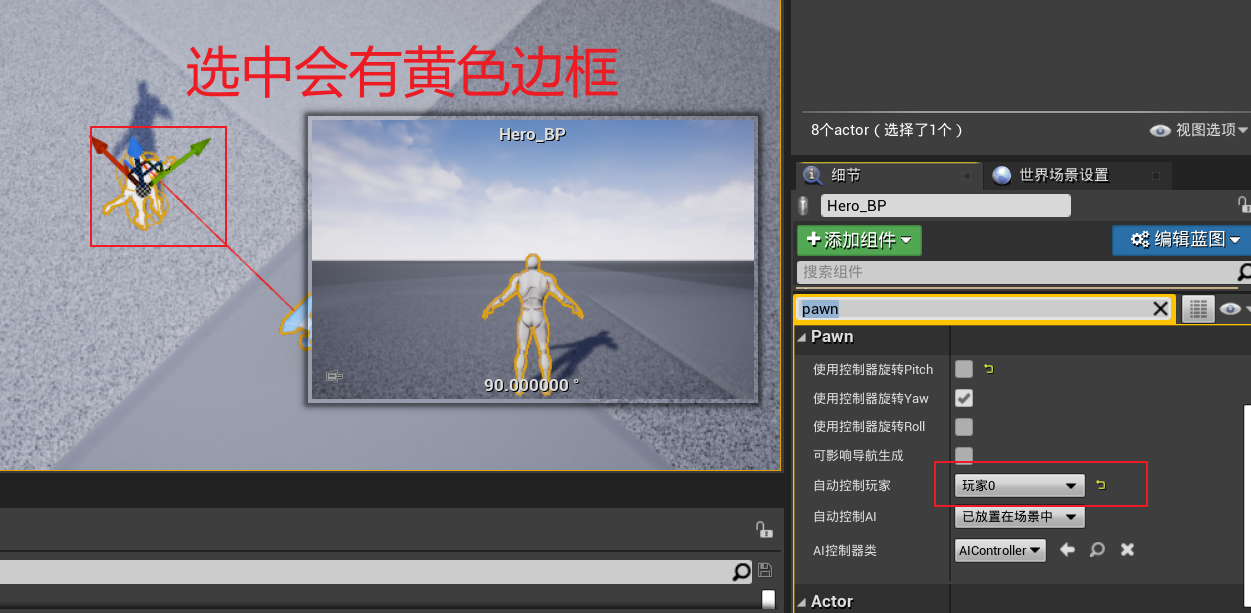
Task: Browse to AIController with magnifier icon
Action: point(1097,550)
